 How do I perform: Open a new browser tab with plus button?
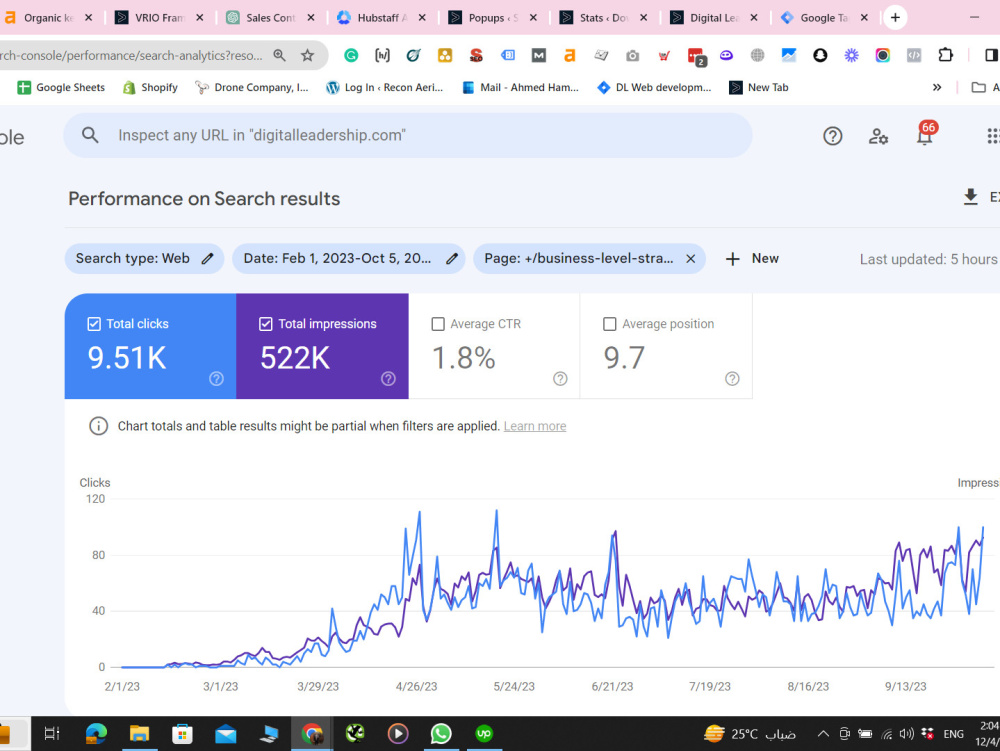(x=895, y=18)
